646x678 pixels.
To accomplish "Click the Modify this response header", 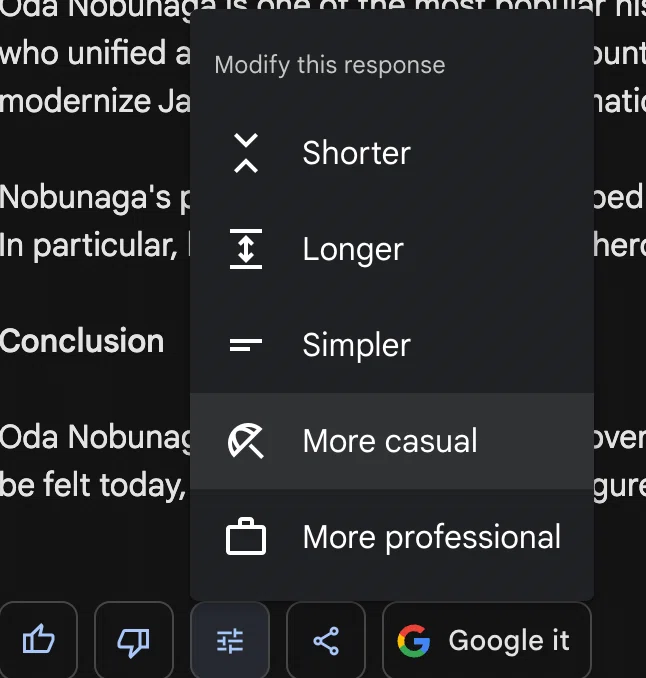I will [x=329, y=65].
